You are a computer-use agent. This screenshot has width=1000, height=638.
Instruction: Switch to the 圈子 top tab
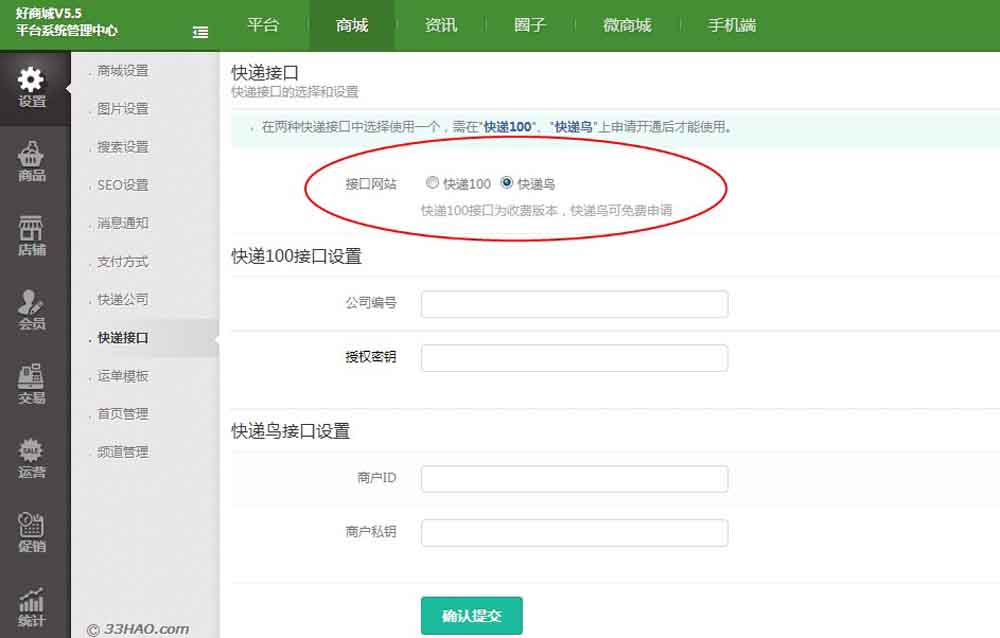tap(530, 26)
